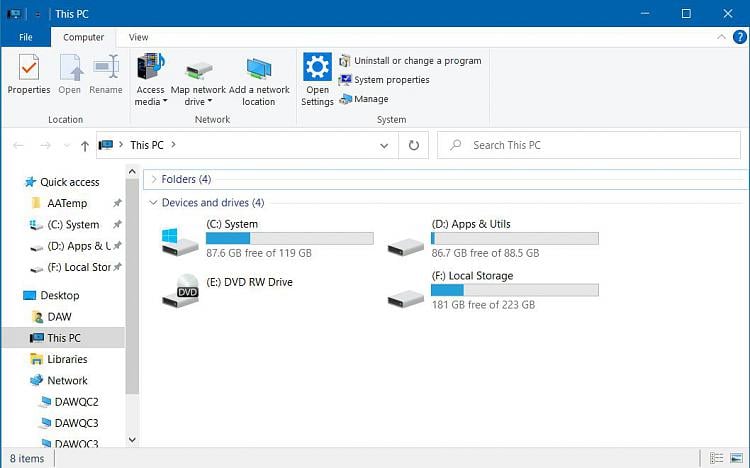Switch to the View ribbon tab

point(138,37)
